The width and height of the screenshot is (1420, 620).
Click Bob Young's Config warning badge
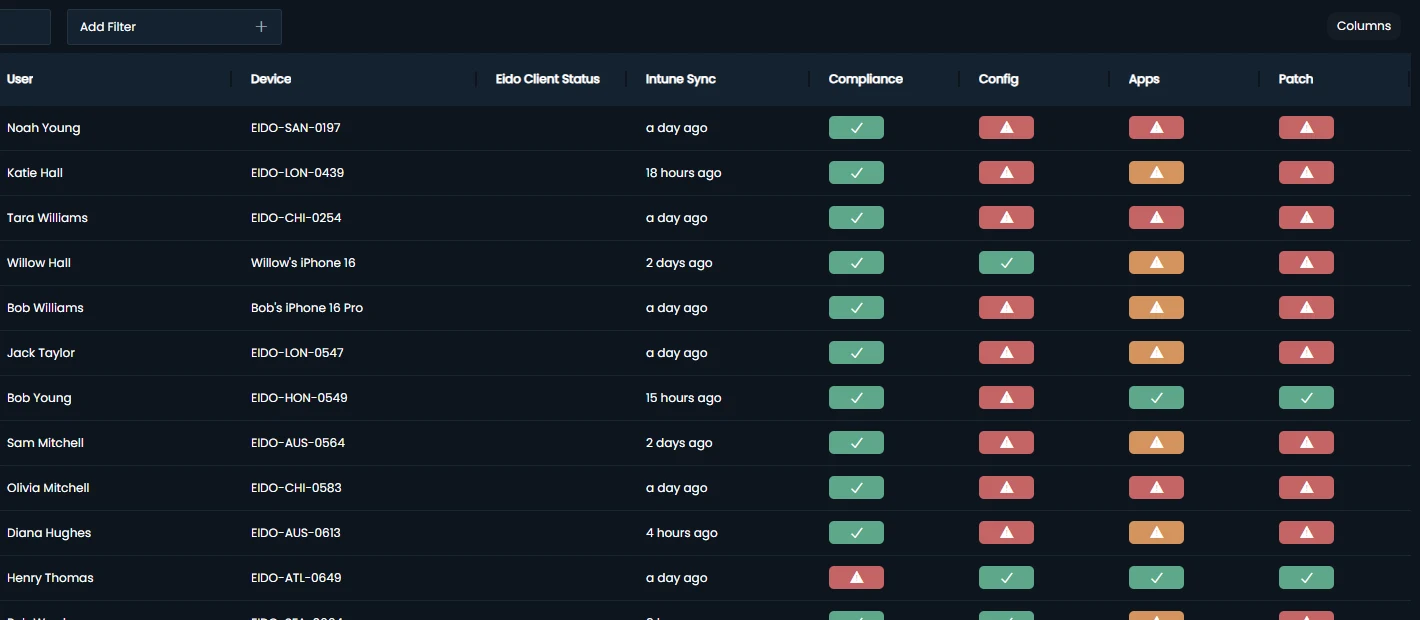point(1006,398)
